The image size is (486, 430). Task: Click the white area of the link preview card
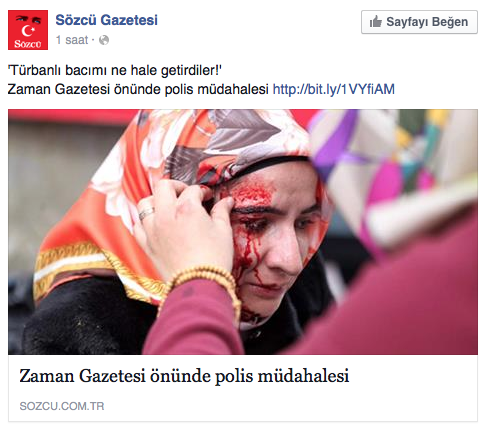pos(243,388)
